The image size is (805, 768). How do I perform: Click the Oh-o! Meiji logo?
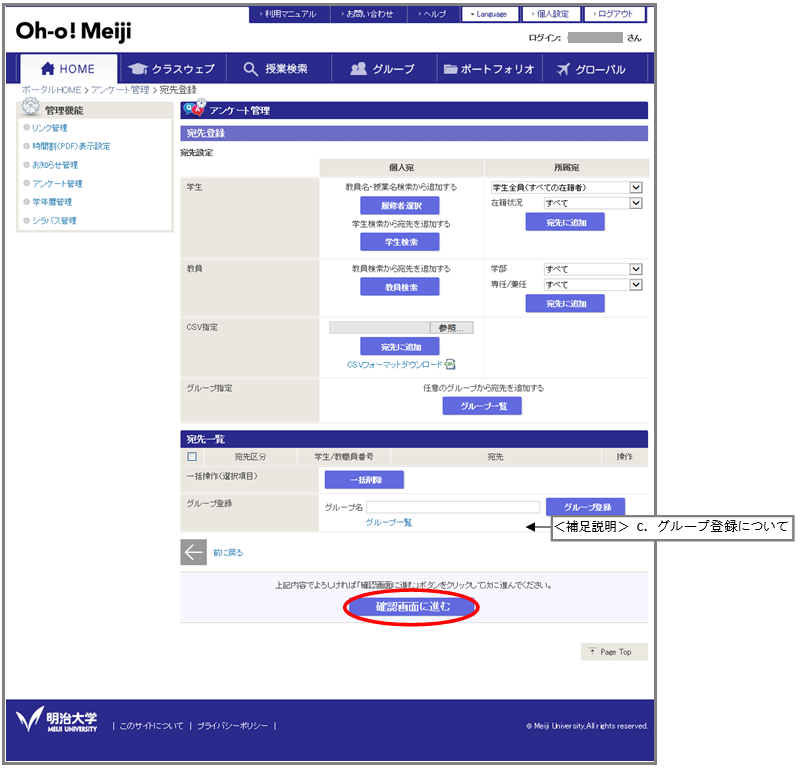pos(73,31)
